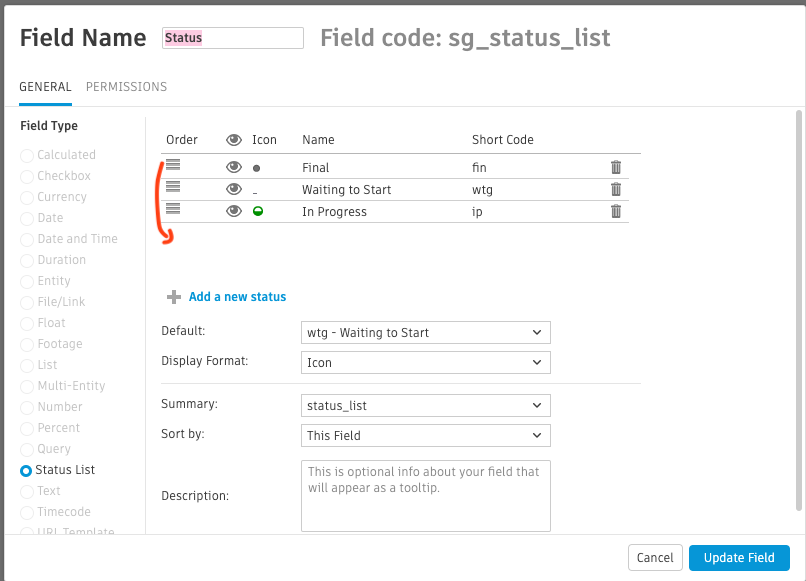Click the eye icon in the column header

coord(234,139)
